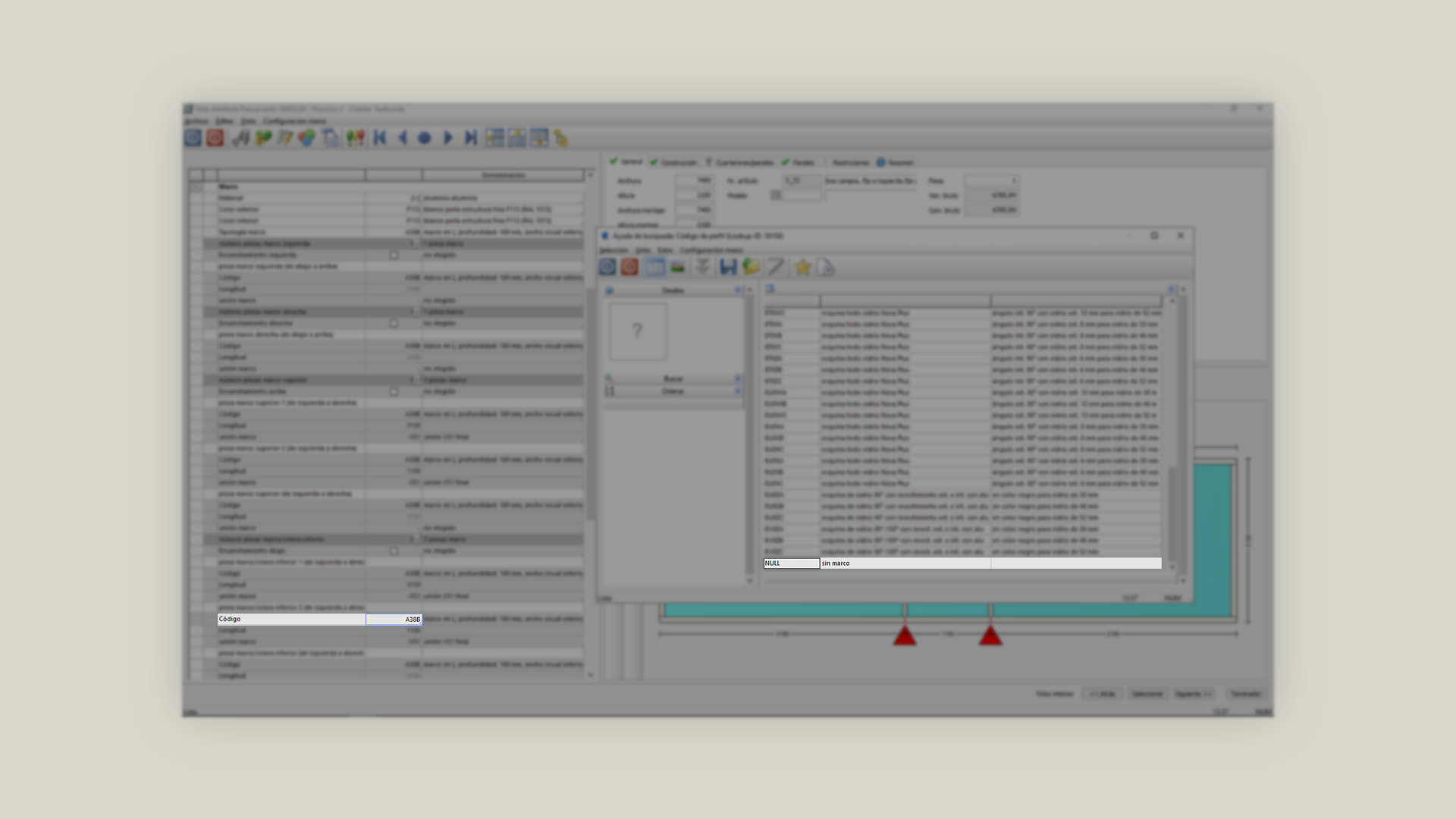Click the blue circle record icon
Image resolution: width=1456 pixels, height=819 pixels.
(x=425, y=138)
